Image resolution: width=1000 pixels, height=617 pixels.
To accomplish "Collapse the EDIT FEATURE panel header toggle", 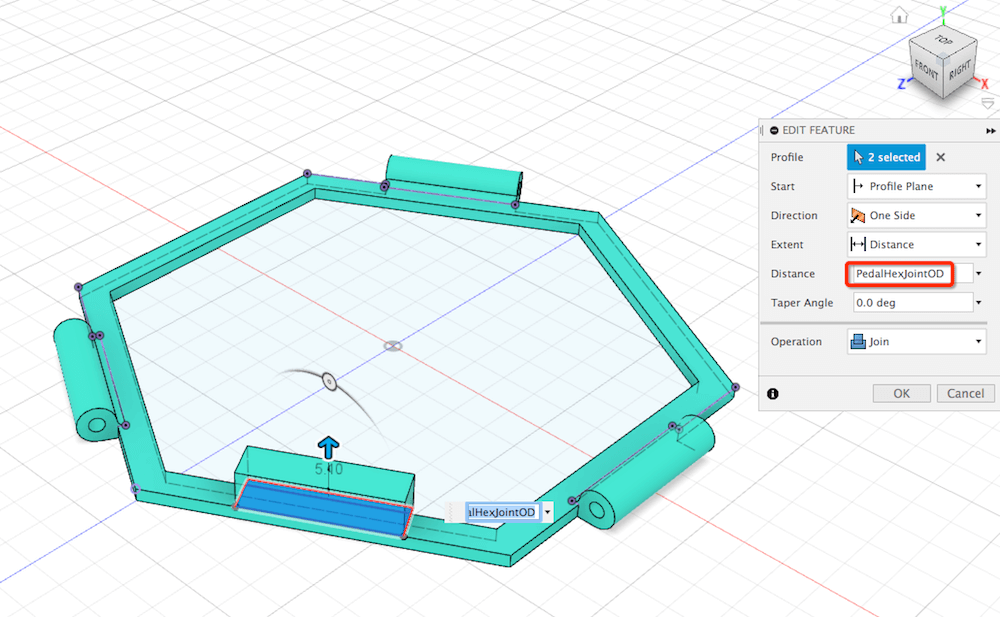I will [x=774, y=131].
